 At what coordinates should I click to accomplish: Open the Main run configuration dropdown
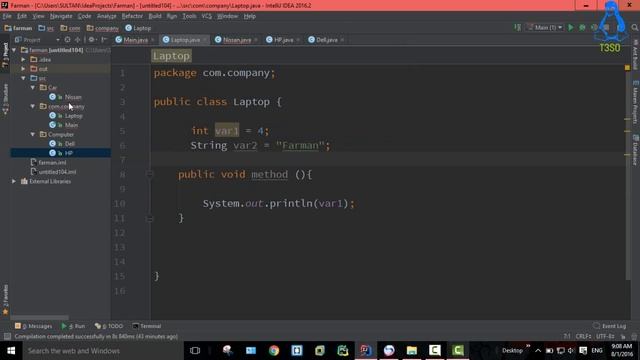click(545, 27)
